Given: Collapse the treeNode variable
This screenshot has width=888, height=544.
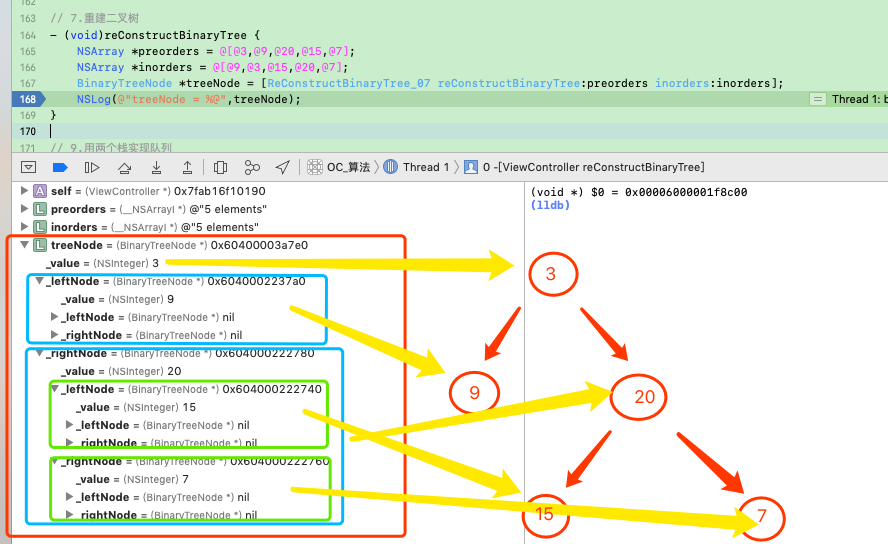Looking at the screenshot, I should click(24, 245).
